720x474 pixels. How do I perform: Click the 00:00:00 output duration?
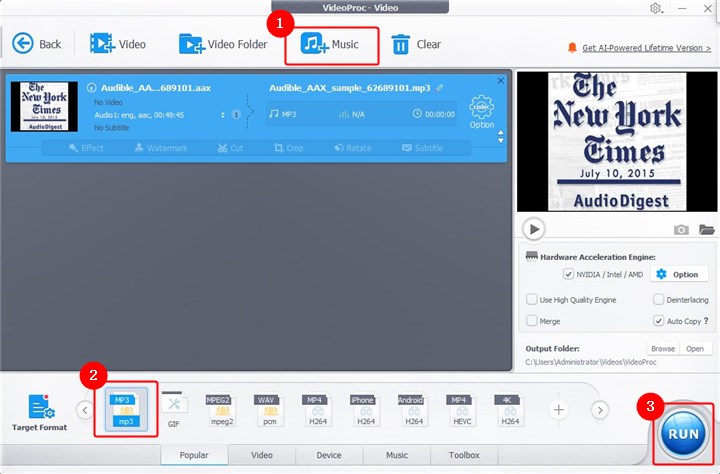coord(434,114)
